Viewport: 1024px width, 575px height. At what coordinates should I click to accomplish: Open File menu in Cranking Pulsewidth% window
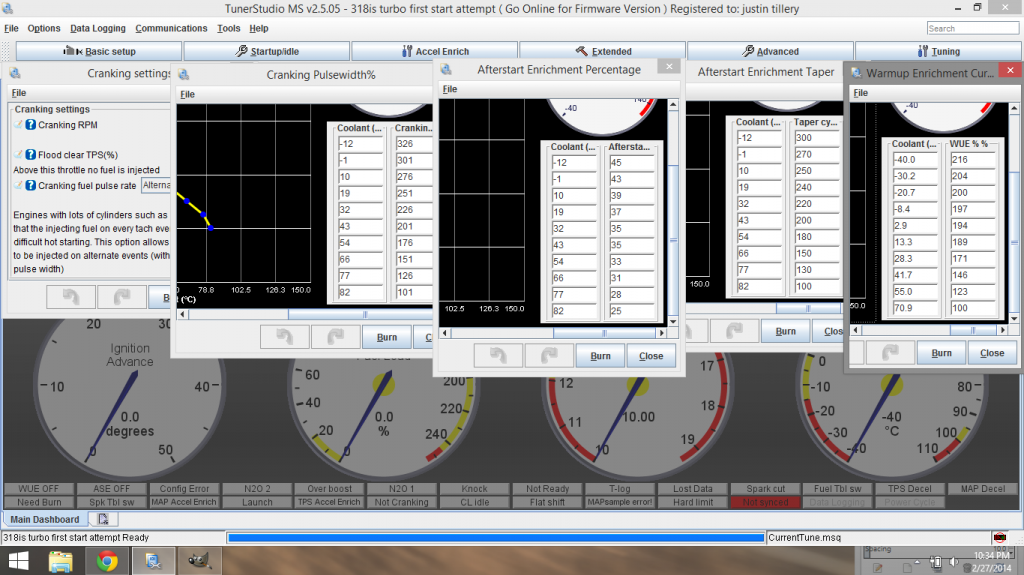point(187,94)
